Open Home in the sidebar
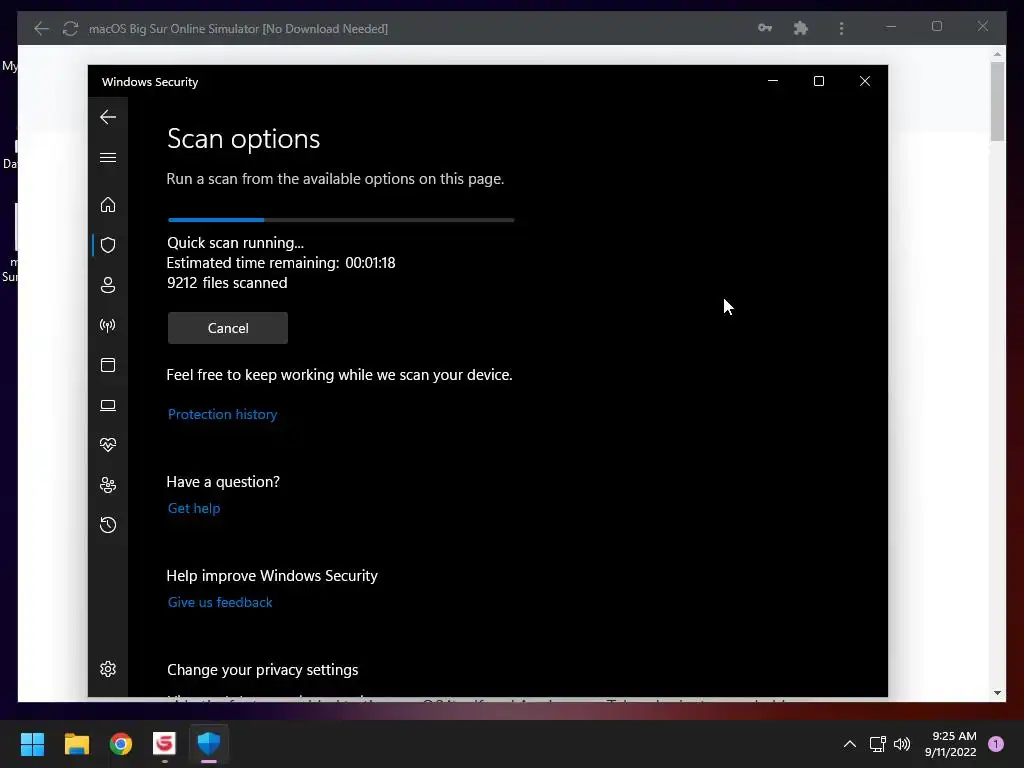 click(108, 204)
